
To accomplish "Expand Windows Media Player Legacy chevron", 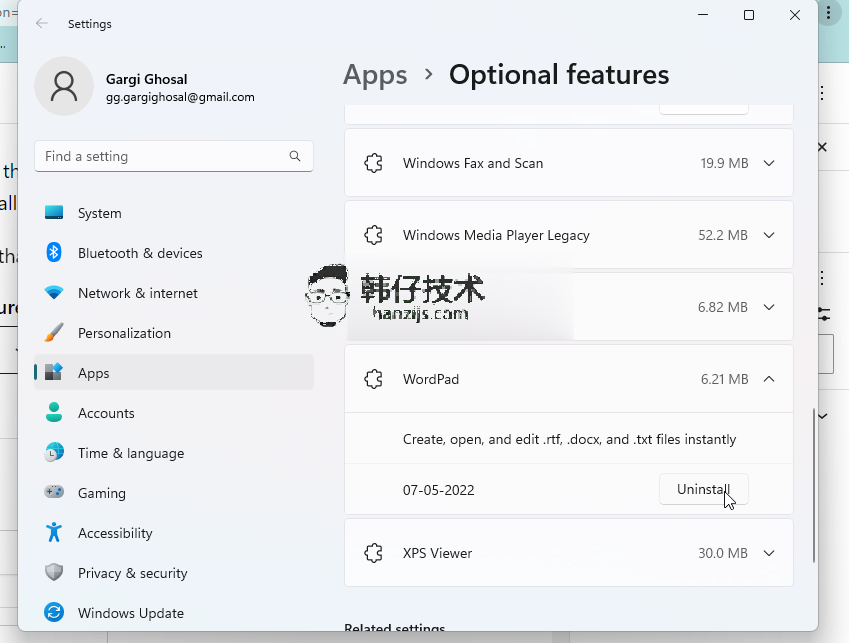I will 769,235.
